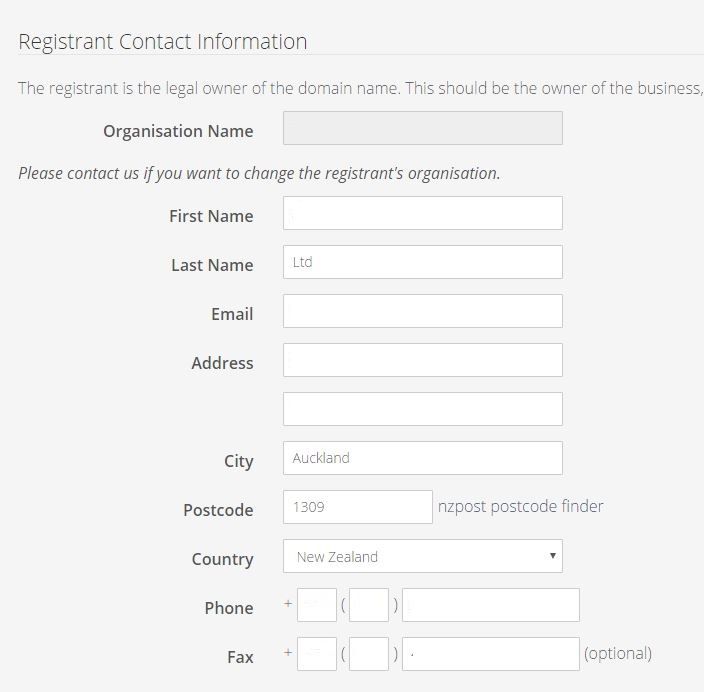Click the Phone area code box
The image size is (704, 692).
(x=368, y=605)
